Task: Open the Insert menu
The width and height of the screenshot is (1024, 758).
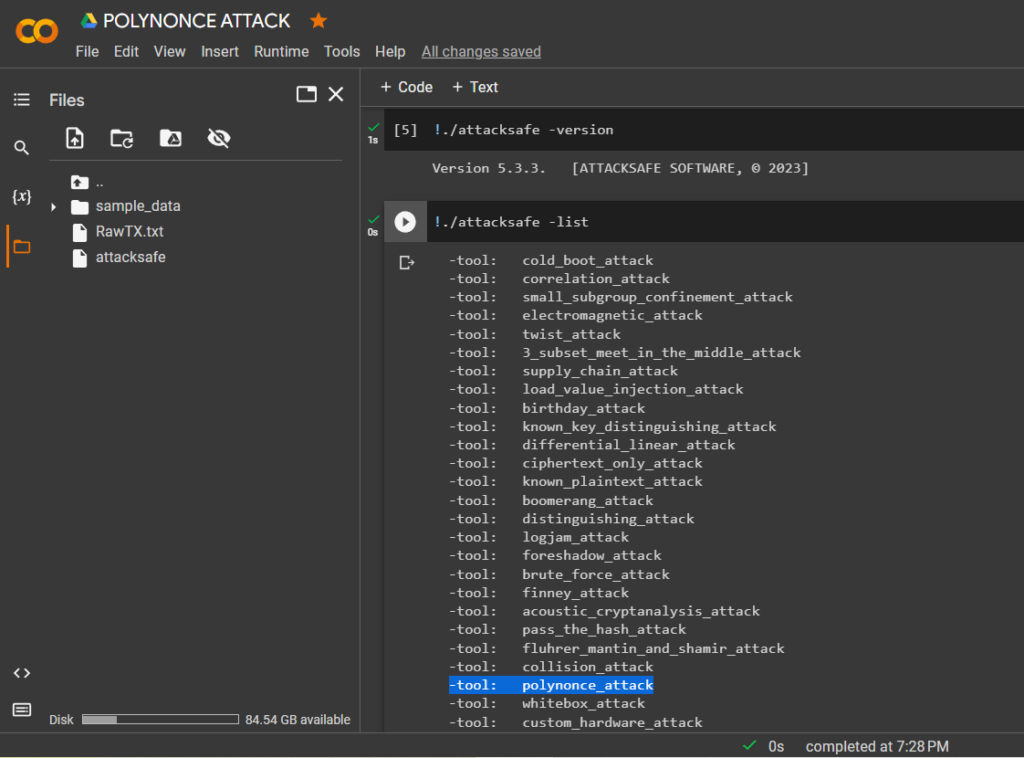Action: click(219, 52)
